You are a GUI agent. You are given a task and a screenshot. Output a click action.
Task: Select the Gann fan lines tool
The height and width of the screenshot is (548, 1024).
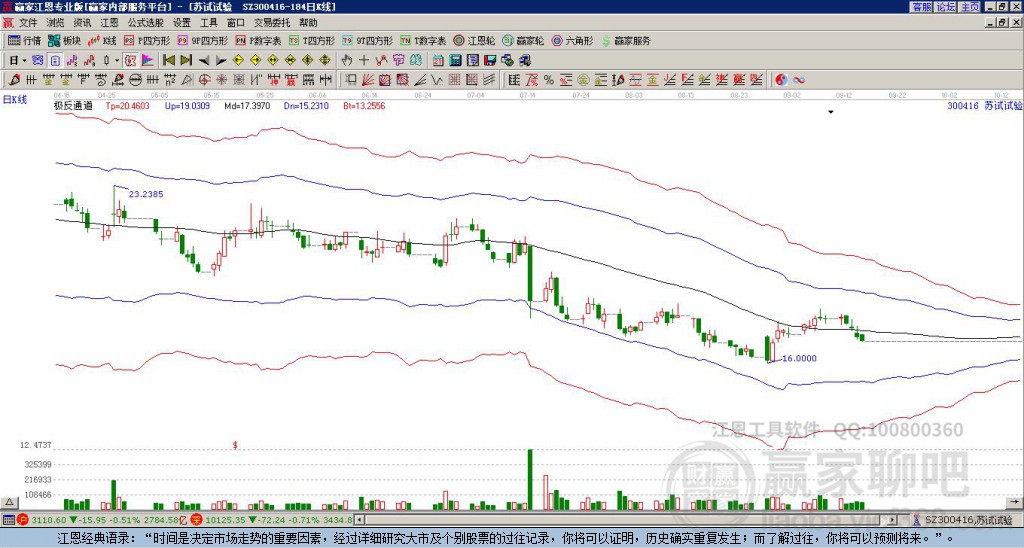coord(368,80)
